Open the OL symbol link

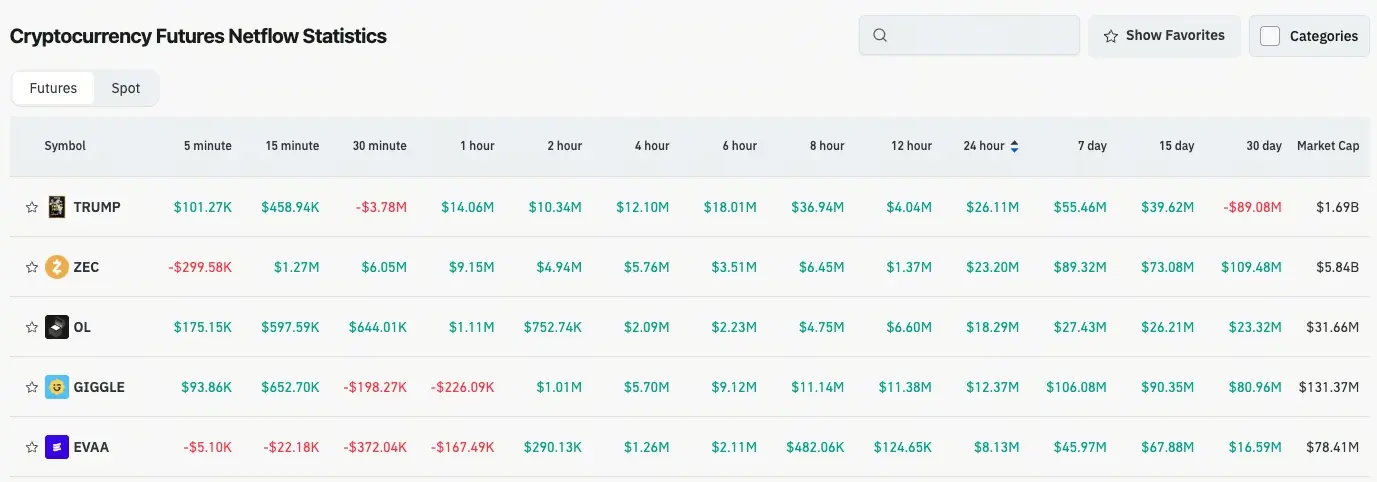coord(82,327)
